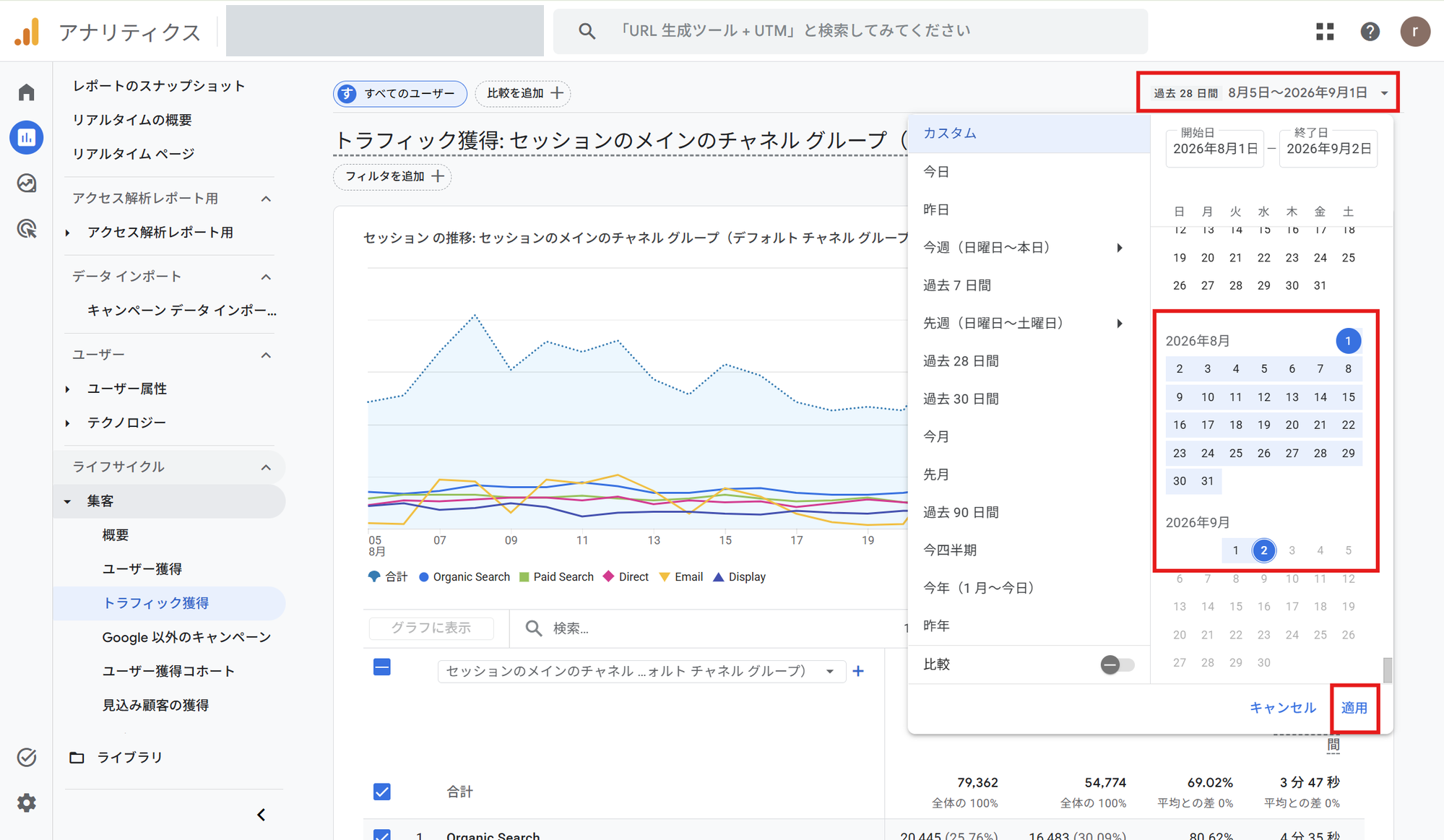The width and height of the screenshot is (1444, 840).
Task: Click the 開始日 start date field
Action: 1214,148
